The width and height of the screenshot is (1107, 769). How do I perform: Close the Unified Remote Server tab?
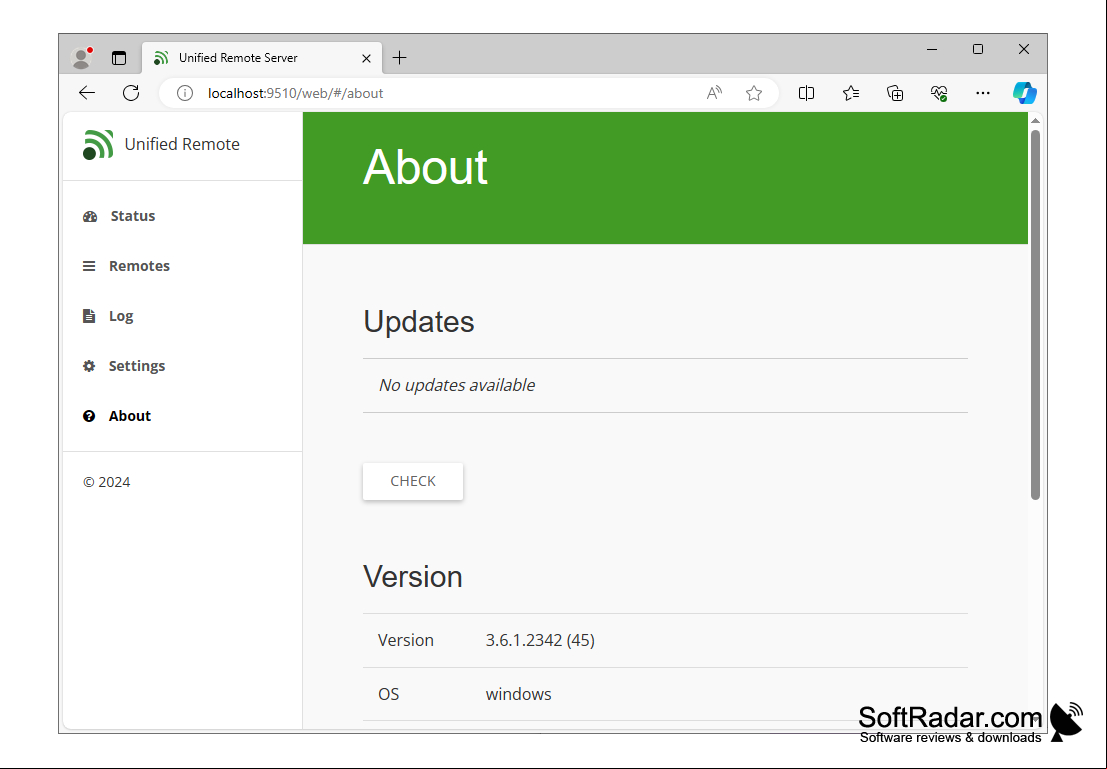366,59
